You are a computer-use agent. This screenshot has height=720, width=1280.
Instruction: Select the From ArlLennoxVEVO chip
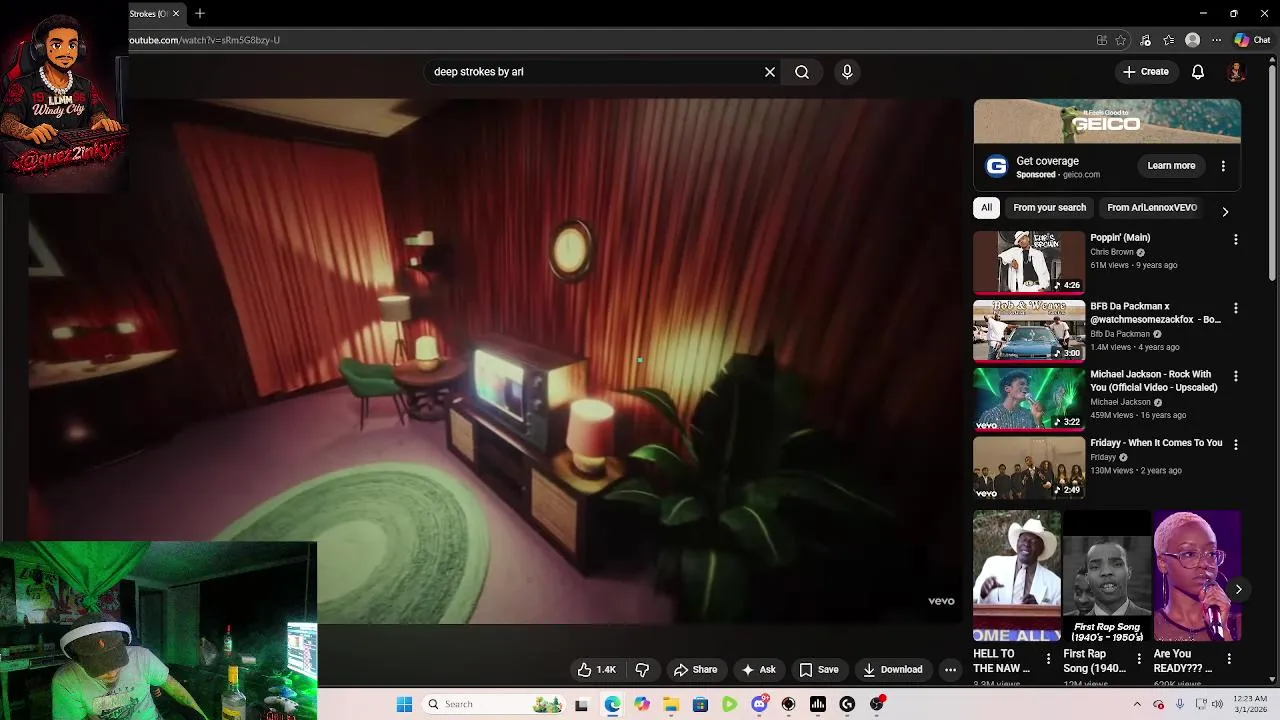pyautogui.click(x=1152, y=208)
